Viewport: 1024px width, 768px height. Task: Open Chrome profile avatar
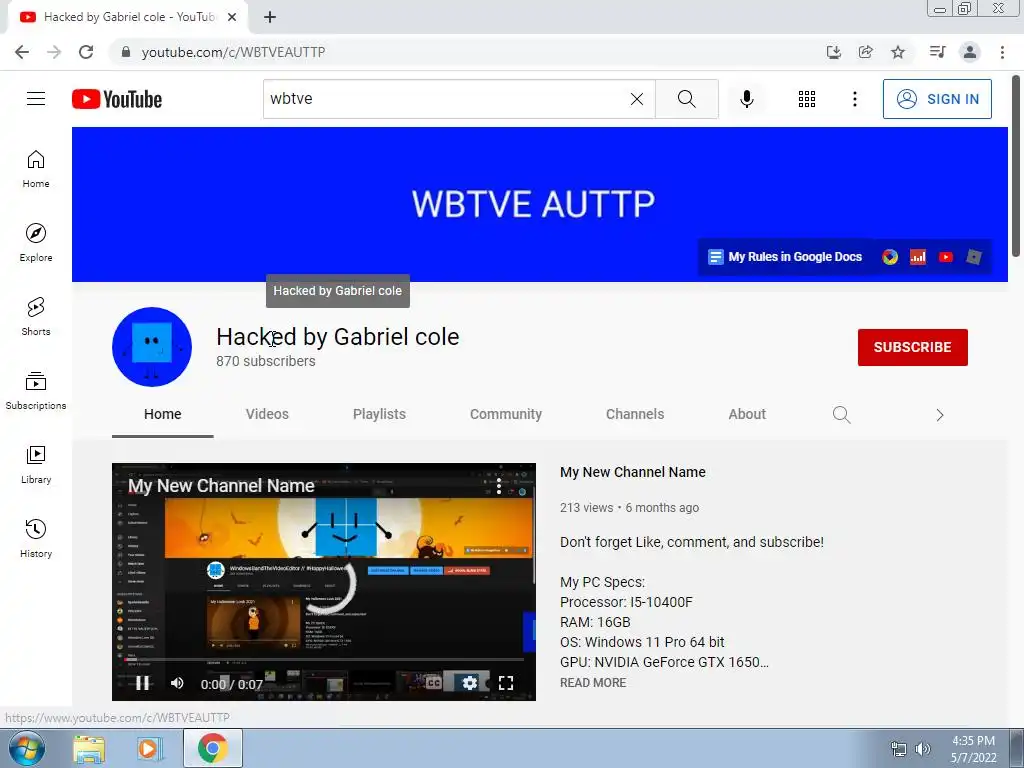(970, 52)
